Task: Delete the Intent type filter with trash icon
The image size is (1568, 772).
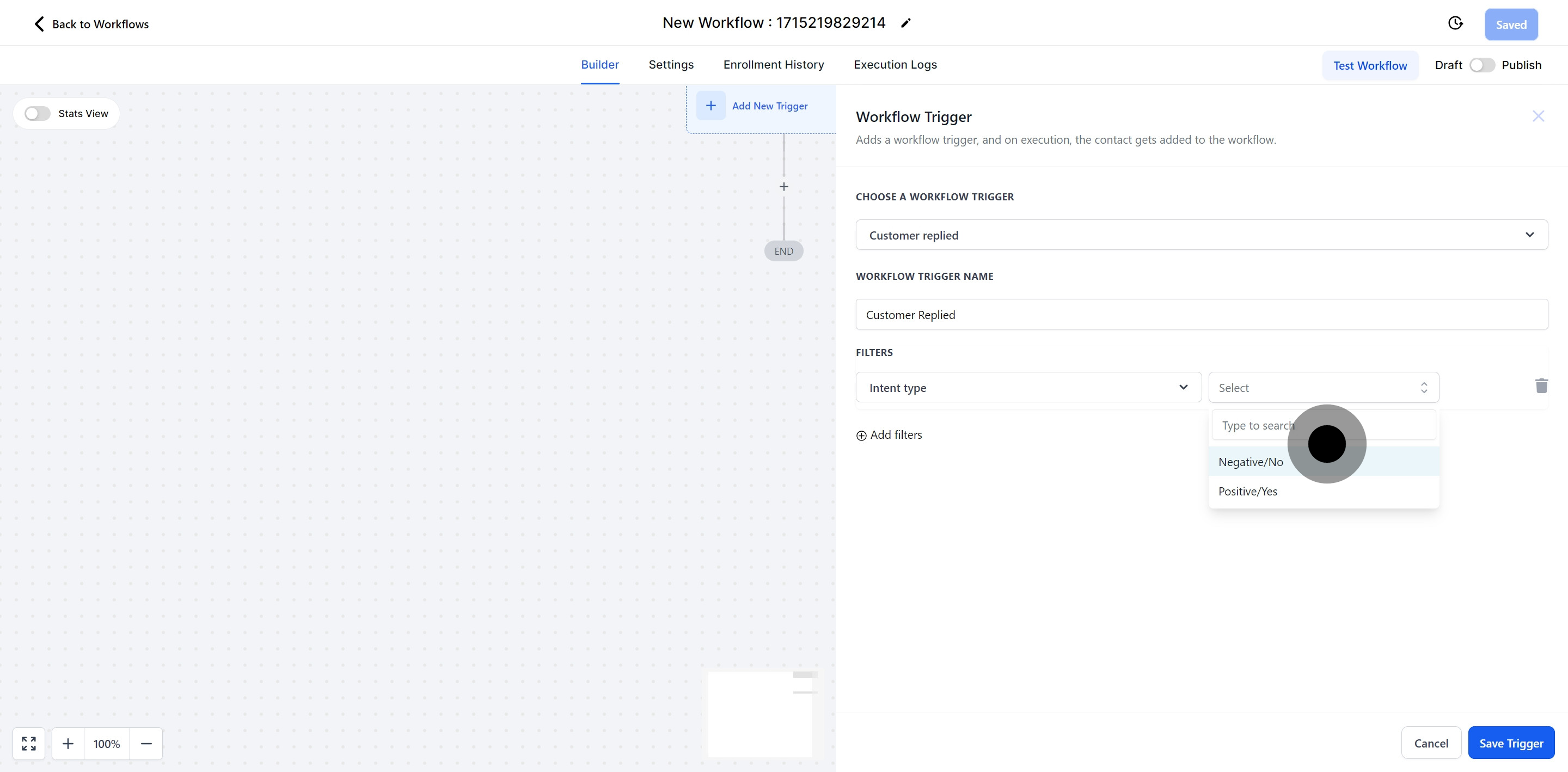Action: pyautogui.click(x=1541, y=386)
